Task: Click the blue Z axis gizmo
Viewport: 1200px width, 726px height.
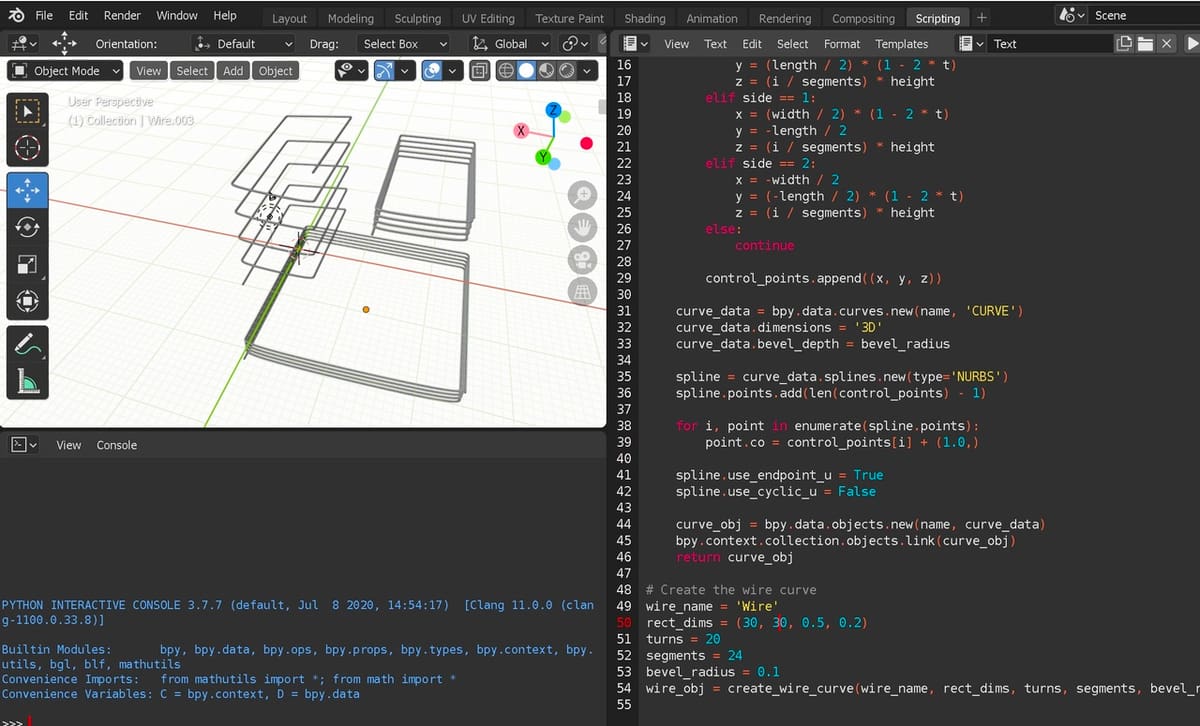Action: [x=552, y=109]
